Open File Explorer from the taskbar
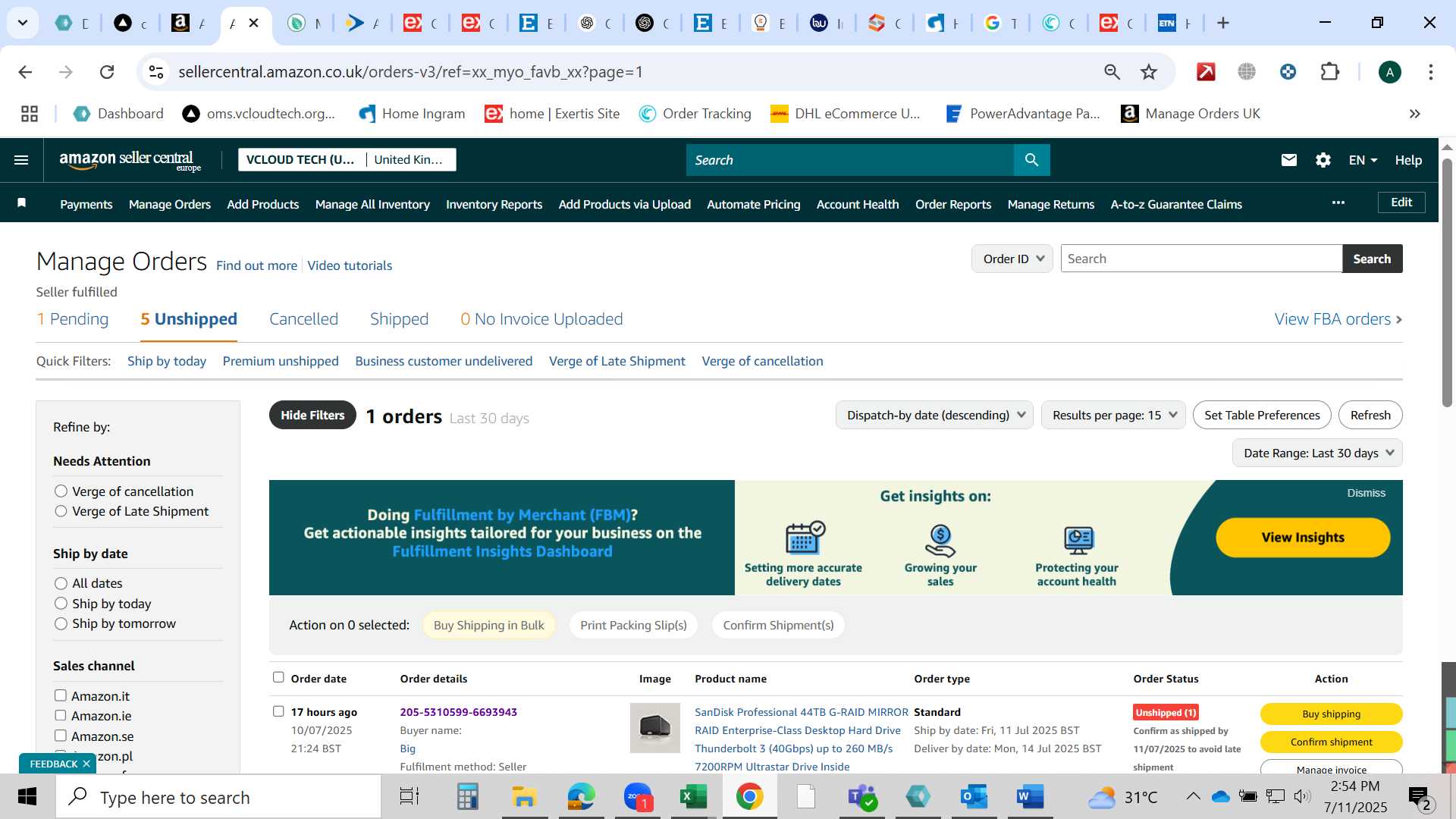Screen dimensions: 1456x819 point(524,797)
